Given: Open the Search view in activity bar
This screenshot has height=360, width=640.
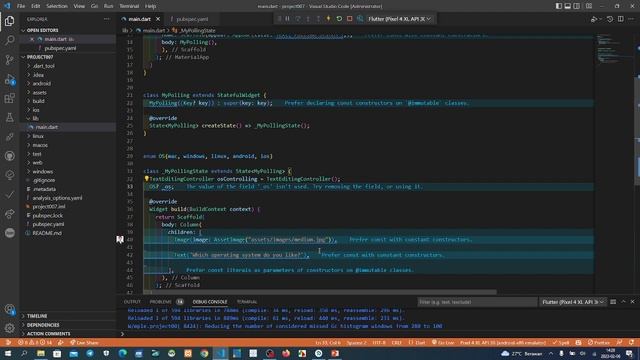Looking at the screenshot, I should coord(9,40).
